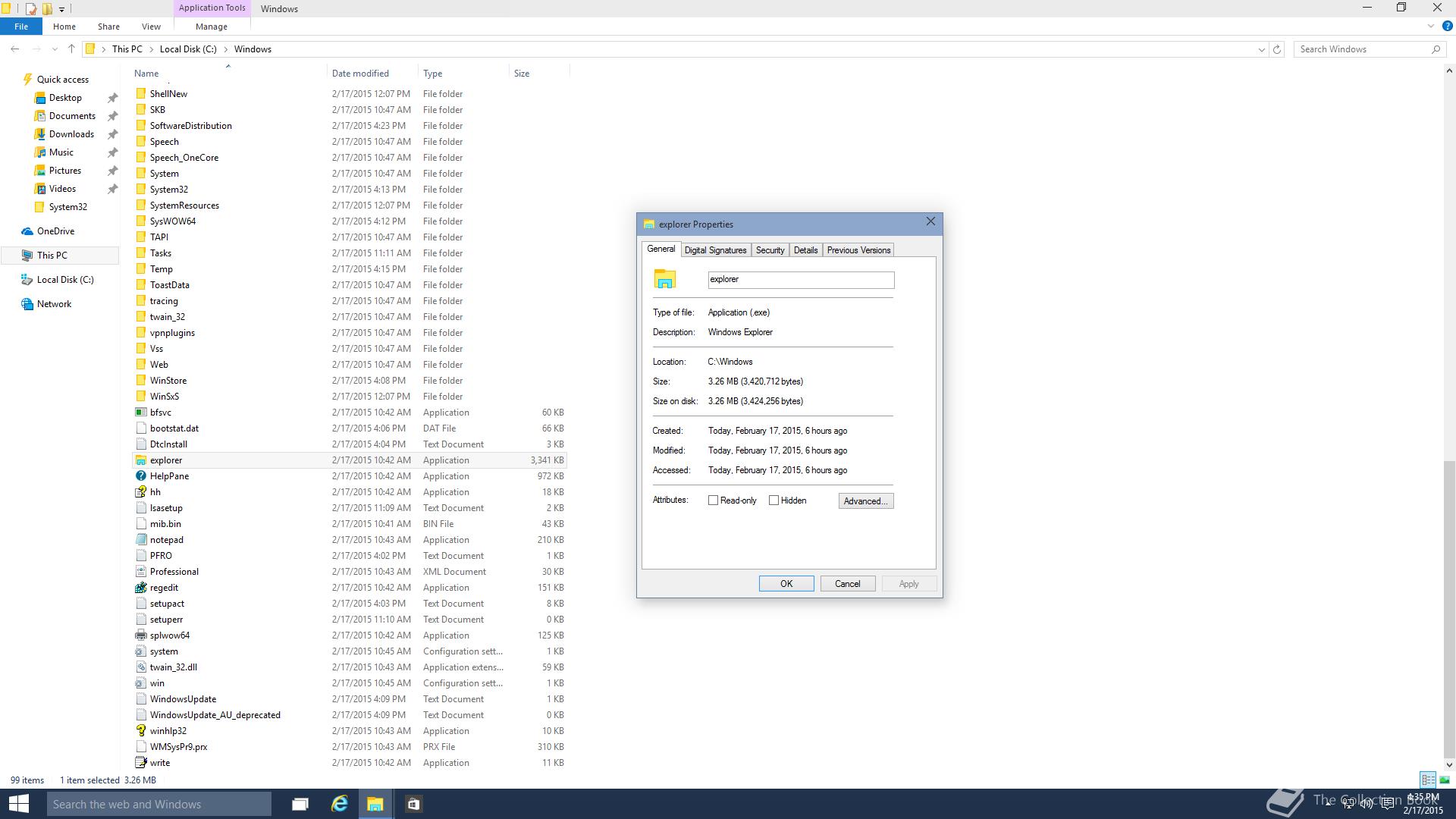Open the Previous Versions tab
The height and width of the screenshot is (819, 1456).
858,250
